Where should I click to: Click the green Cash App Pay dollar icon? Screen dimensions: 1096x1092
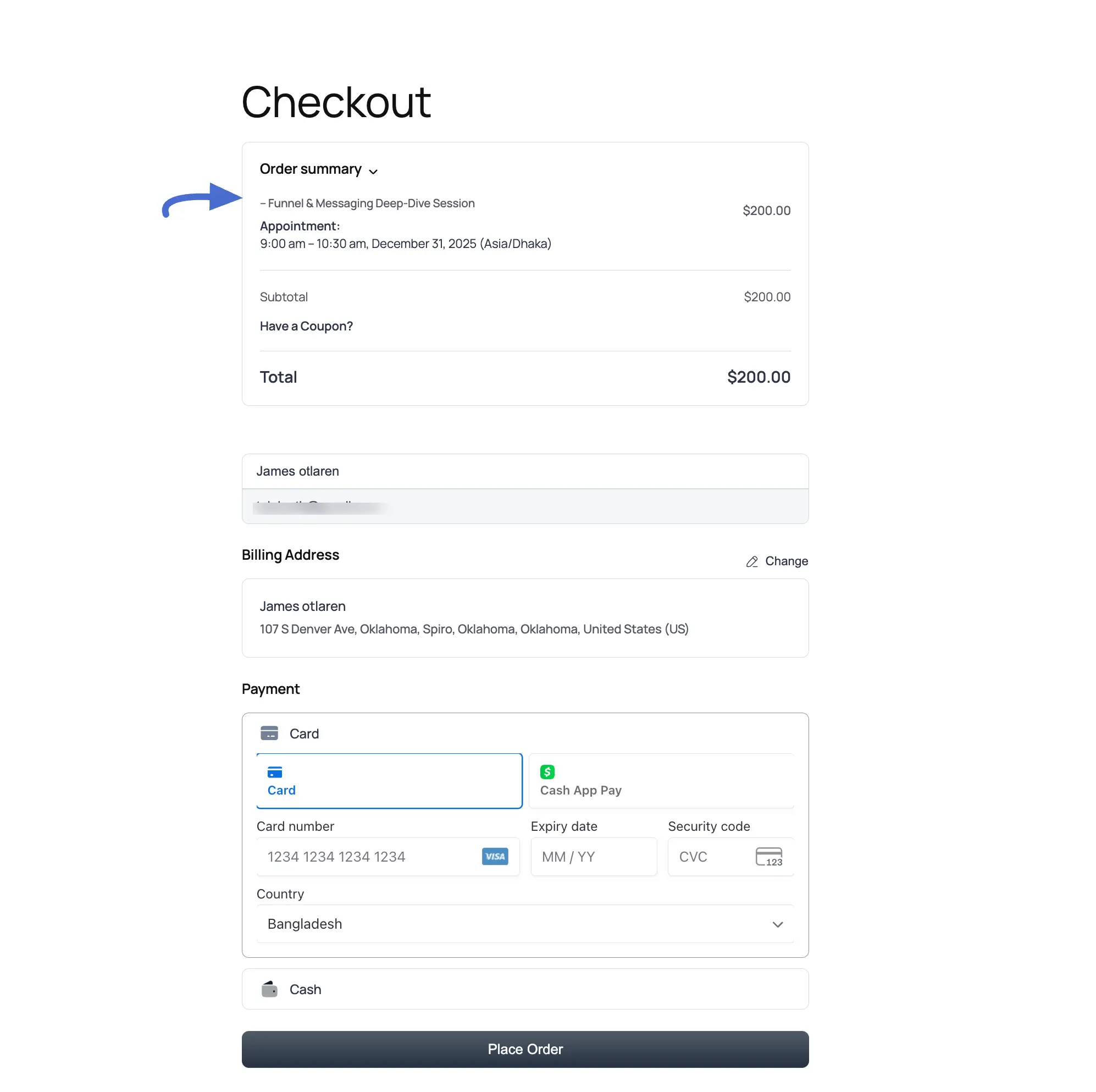[547, 771]
